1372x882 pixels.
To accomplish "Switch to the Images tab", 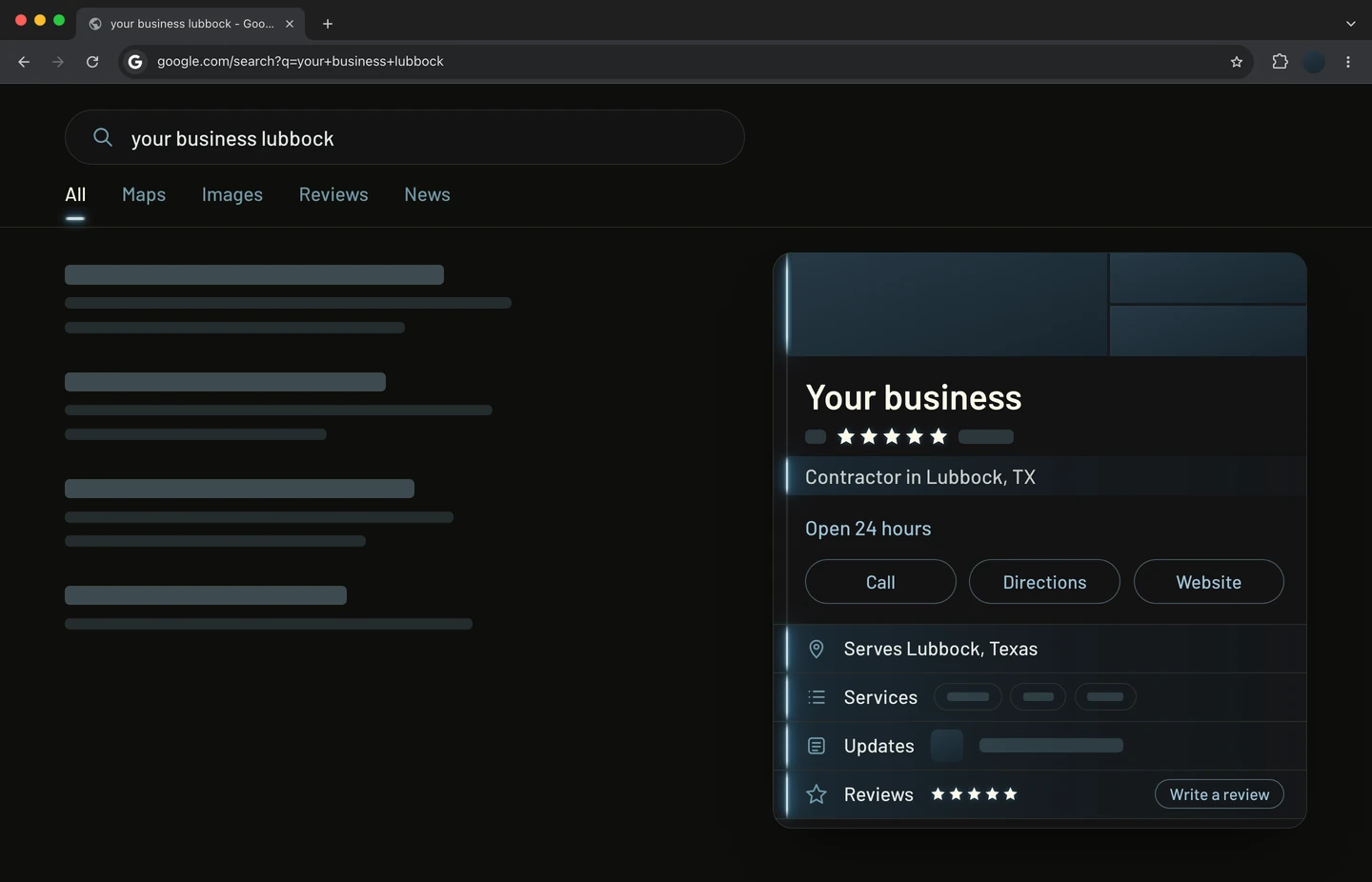I will point(232,194).
